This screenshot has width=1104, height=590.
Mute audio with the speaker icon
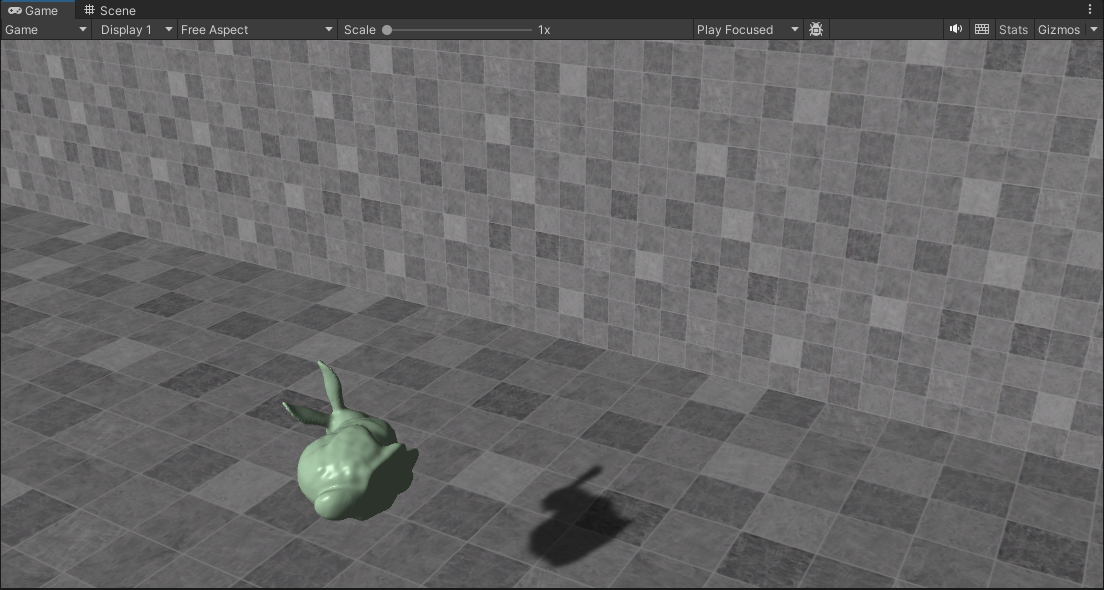(x=955, y=30)
